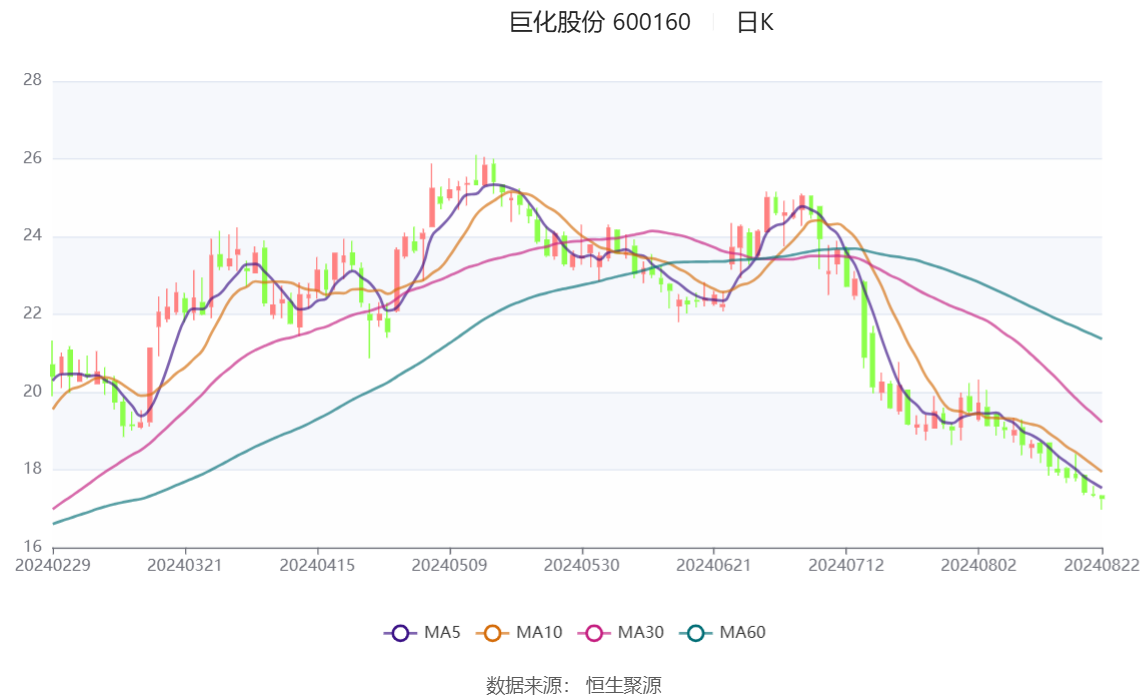Click the x-axis date 20240321
This screenshot has height=699, width=1148.
click(x=184, y=566)
